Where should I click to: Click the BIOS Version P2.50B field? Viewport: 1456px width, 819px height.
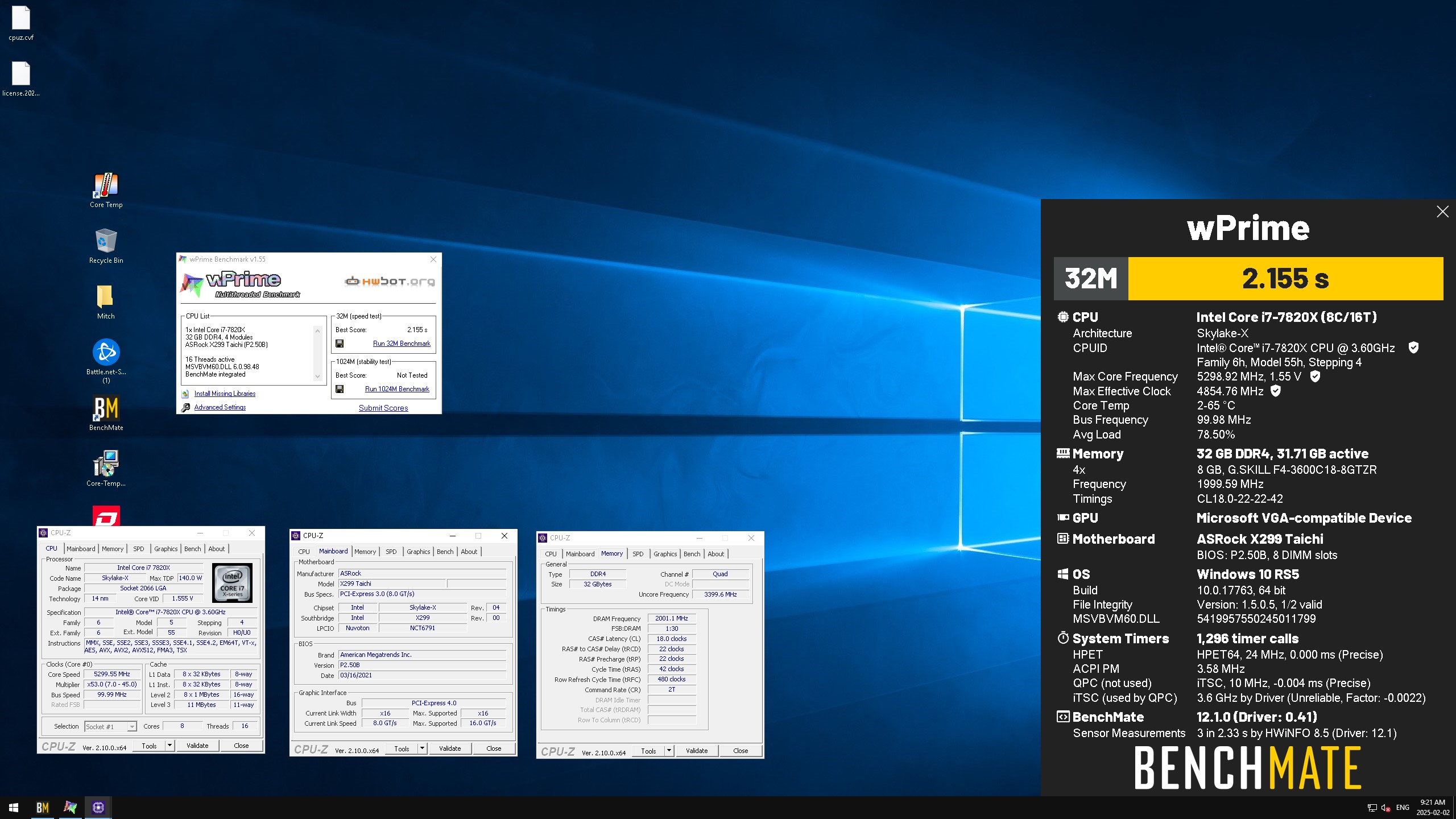coord(422,665)
